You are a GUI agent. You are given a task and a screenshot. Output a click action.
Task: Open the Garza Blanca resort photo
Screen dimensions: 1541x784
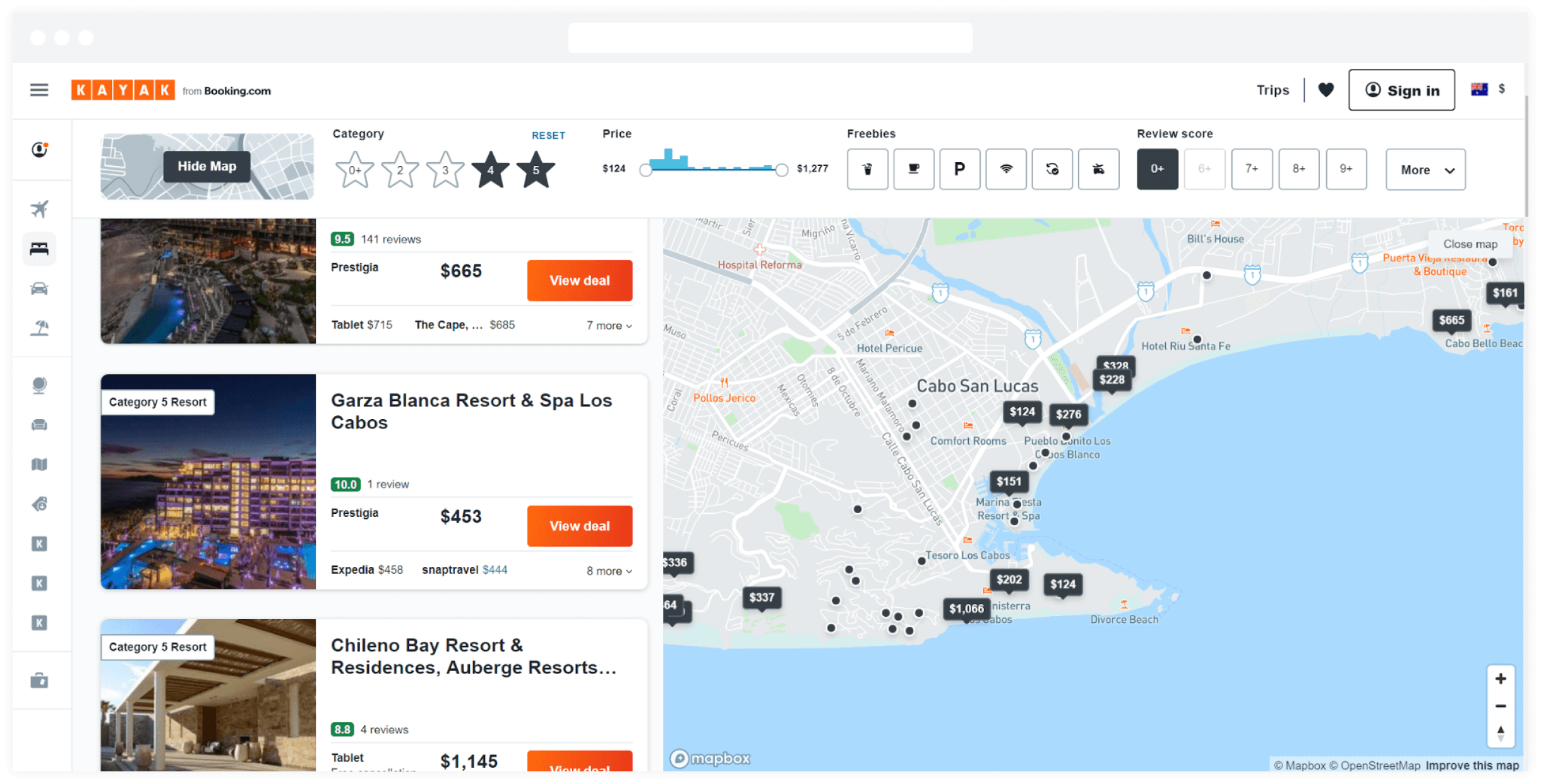208,482
